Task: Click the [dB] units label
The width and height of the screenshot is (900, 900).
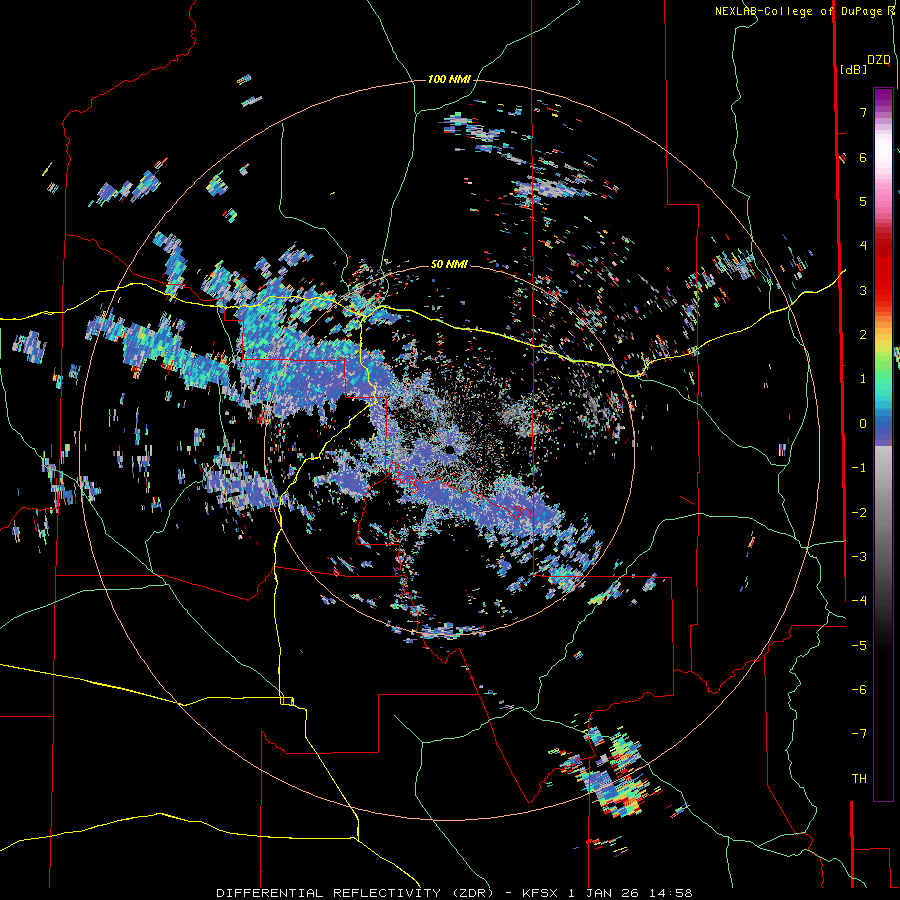Action: (x=853, y=69)
